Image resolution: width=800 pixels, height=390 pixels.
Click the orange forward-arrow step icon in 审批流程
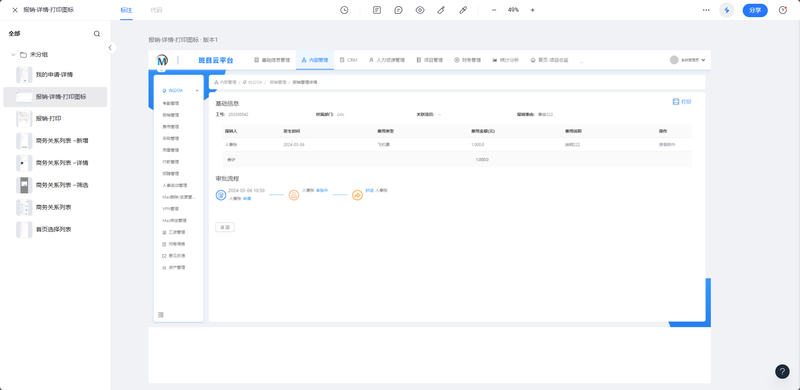click(358, 195)
